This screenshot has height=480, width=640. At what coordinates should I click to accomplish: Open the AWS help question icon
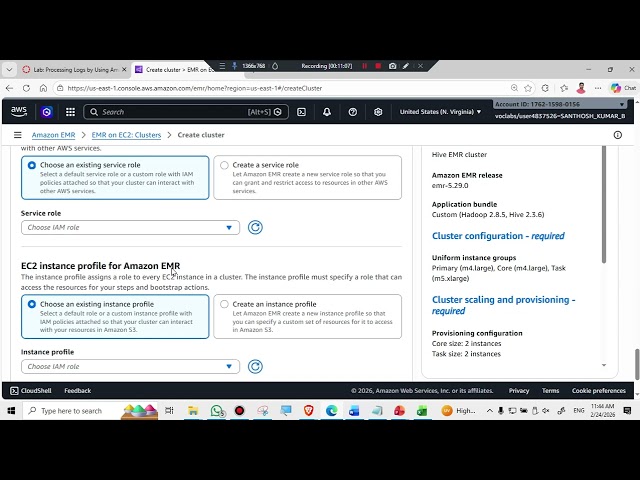(x=353, y=112)
